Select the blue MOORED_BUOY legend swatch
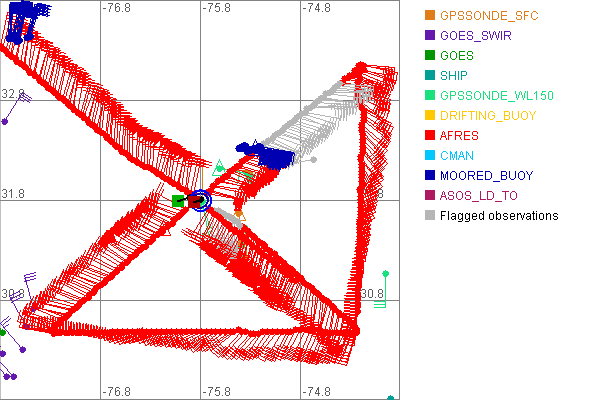 [430, 175]
